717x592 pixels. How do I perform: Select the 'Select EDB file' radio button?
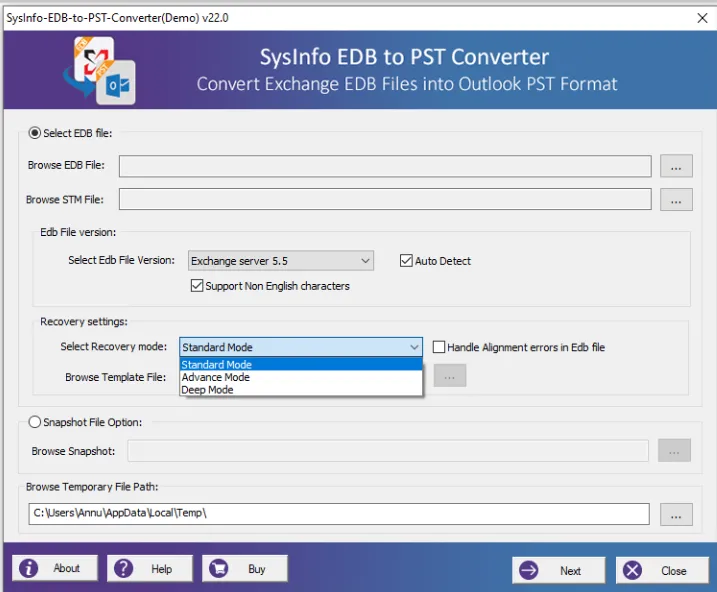(35, 133)
